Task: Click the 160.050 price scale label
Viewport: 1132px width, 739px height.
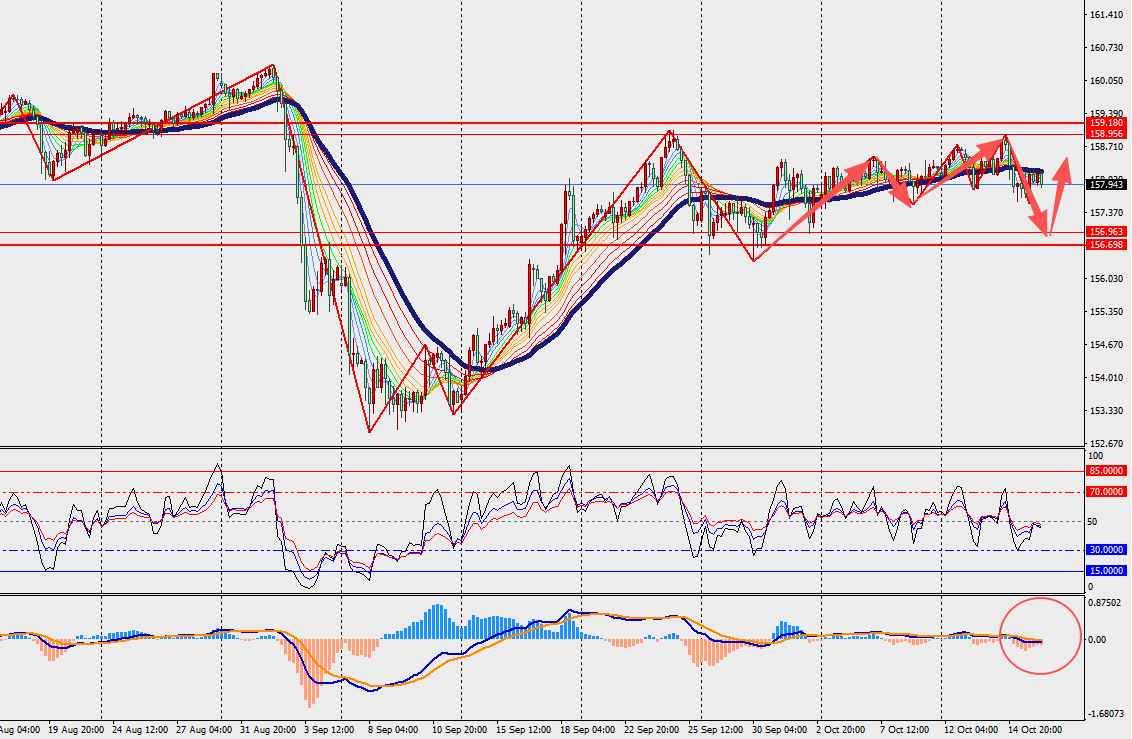Action: pyautogui.click(x=1106, y=81)
